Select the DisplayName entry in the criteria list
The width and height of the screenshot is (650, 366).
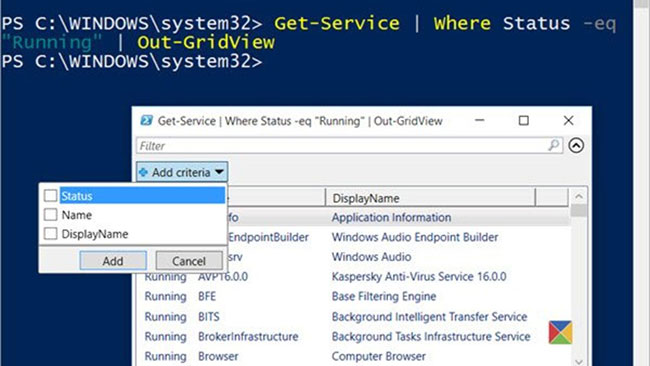[95, 234]
